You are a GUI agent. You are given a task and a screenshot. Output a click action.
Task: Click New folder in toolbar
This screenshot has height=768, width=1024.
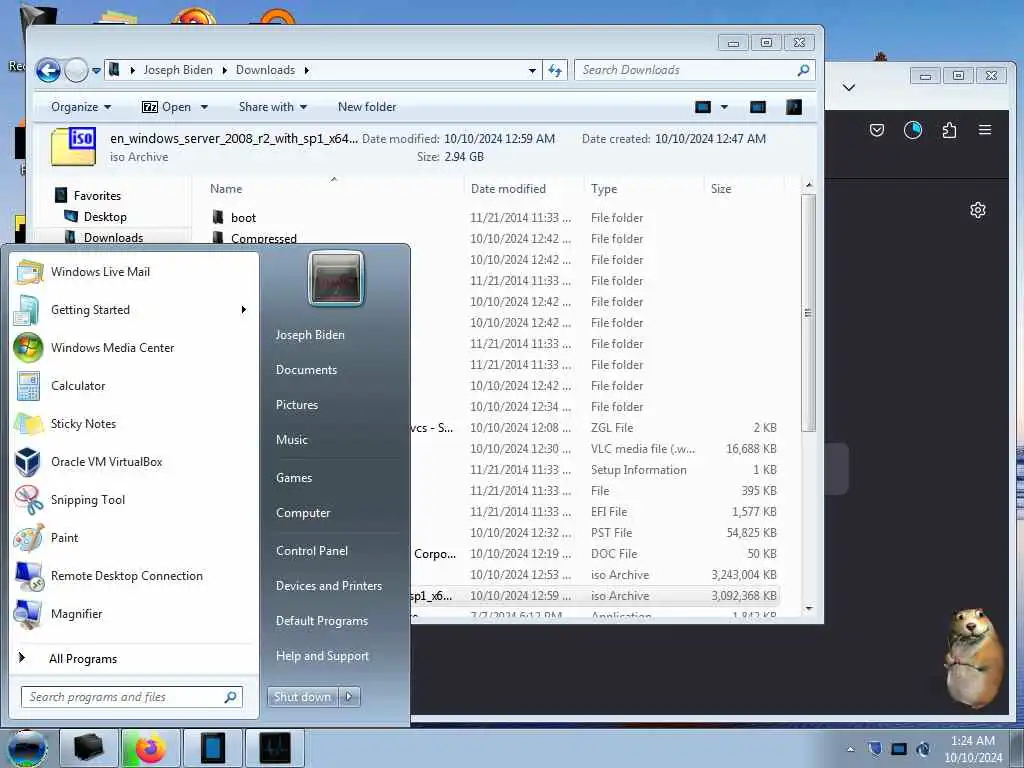[367, 107]
